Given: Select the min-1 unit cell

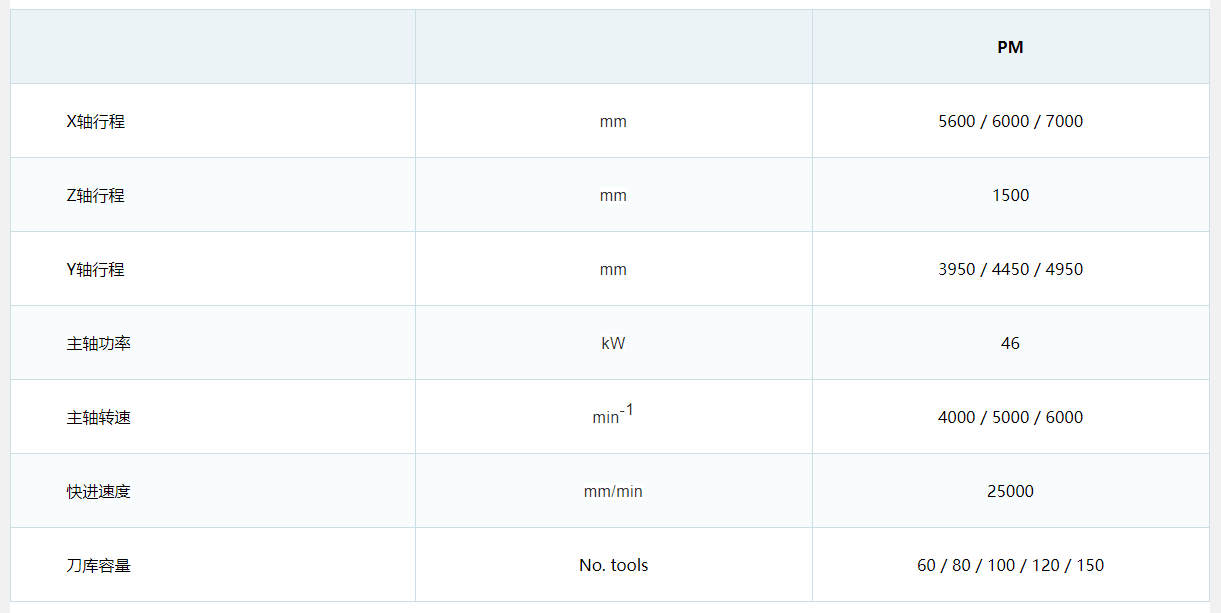Looking at the screenshot, I should click(613, 415).
